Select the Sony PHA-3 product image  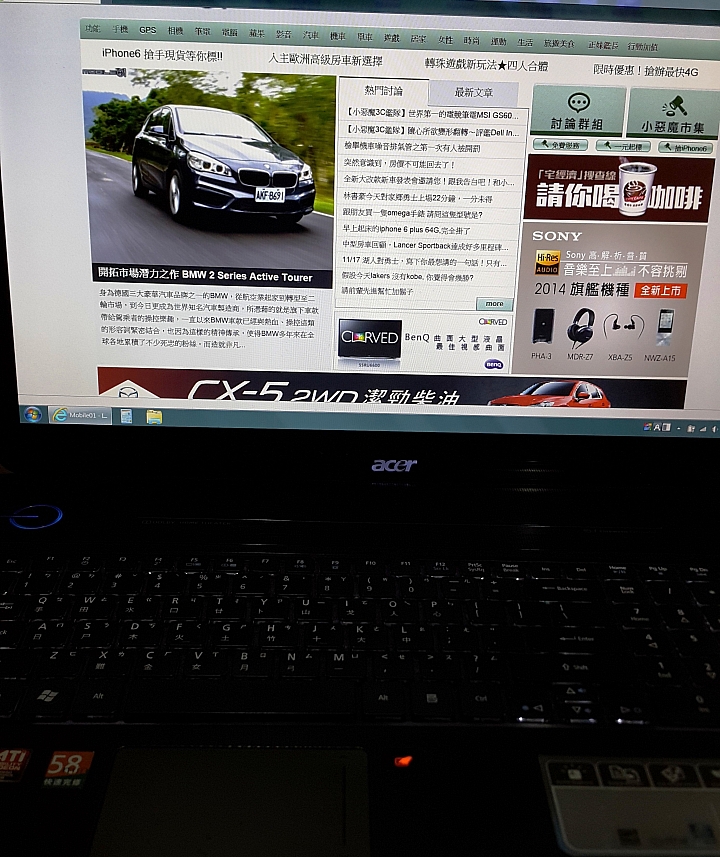[543, 326]
